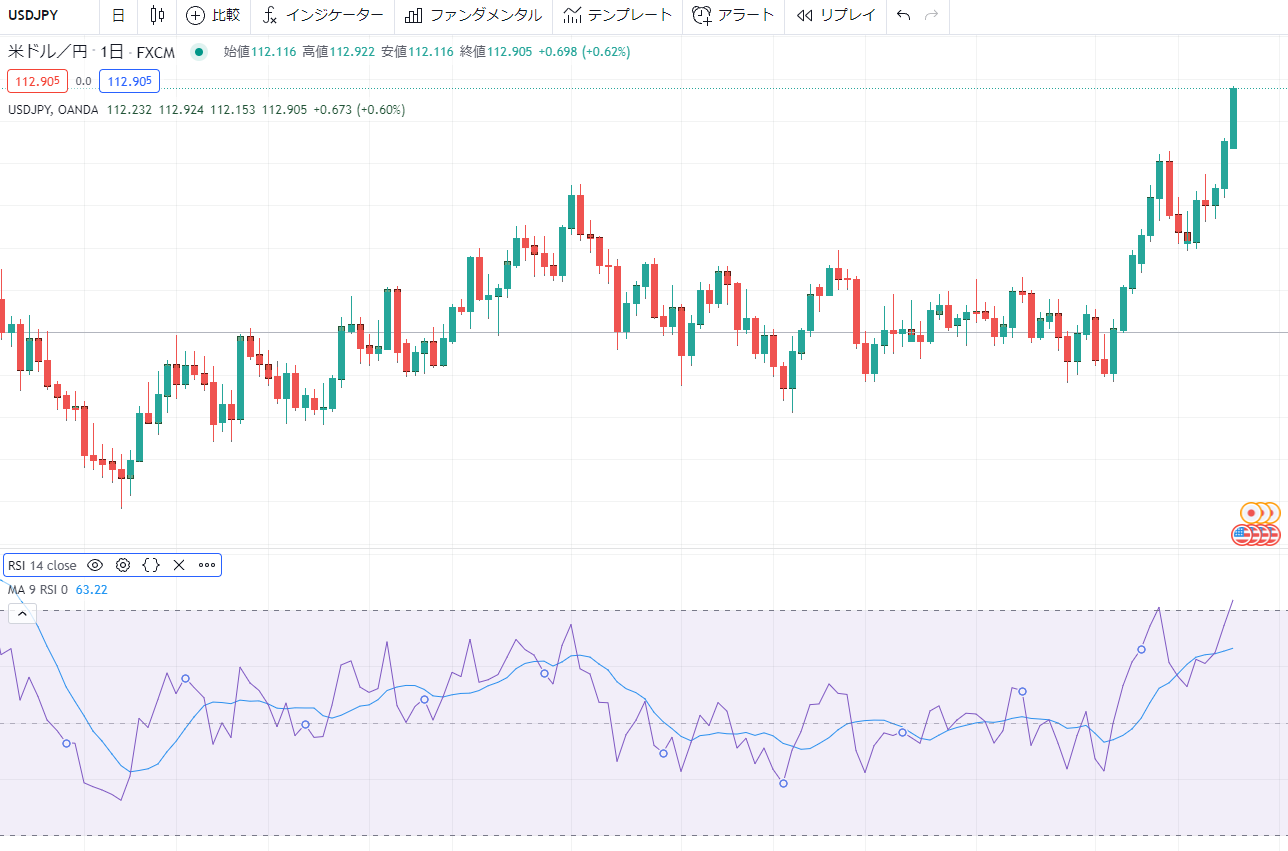Select the RSI 14 close indicator label

tap(42, 565)
